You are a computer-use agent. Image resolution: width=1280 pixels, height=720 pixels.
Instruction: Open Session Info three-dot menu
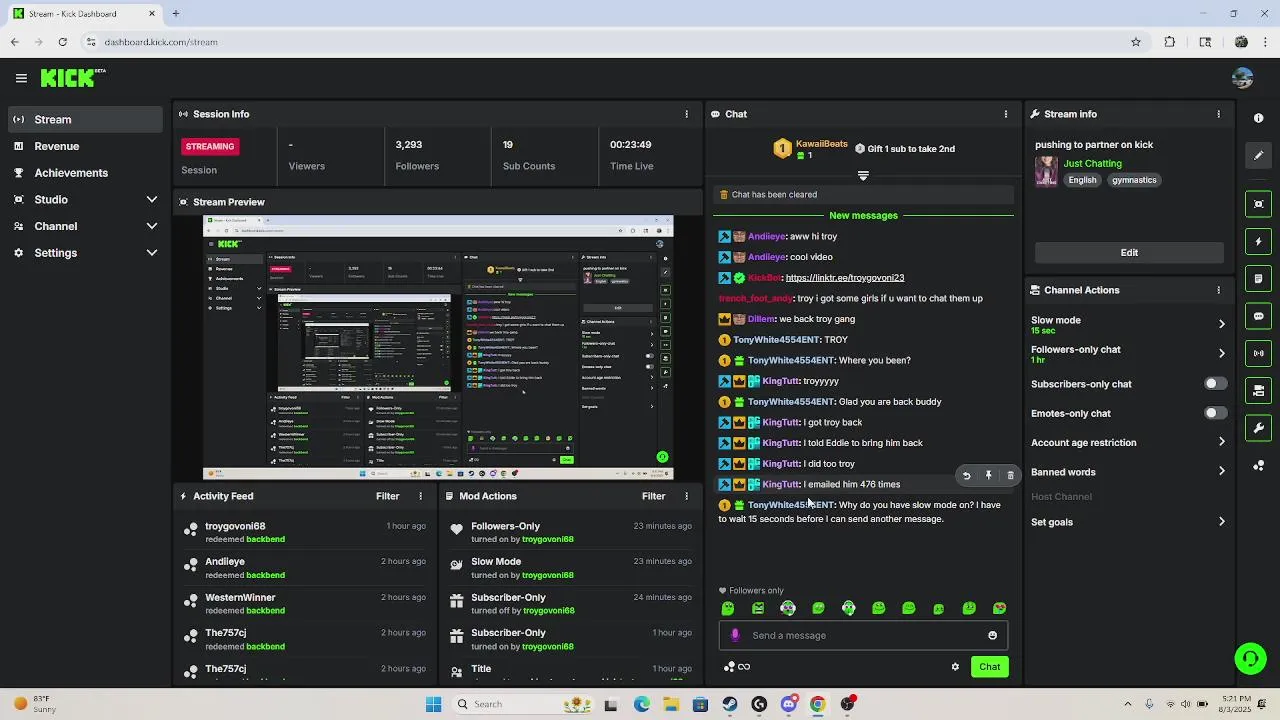pyautogui.click(x=686, y=114)
